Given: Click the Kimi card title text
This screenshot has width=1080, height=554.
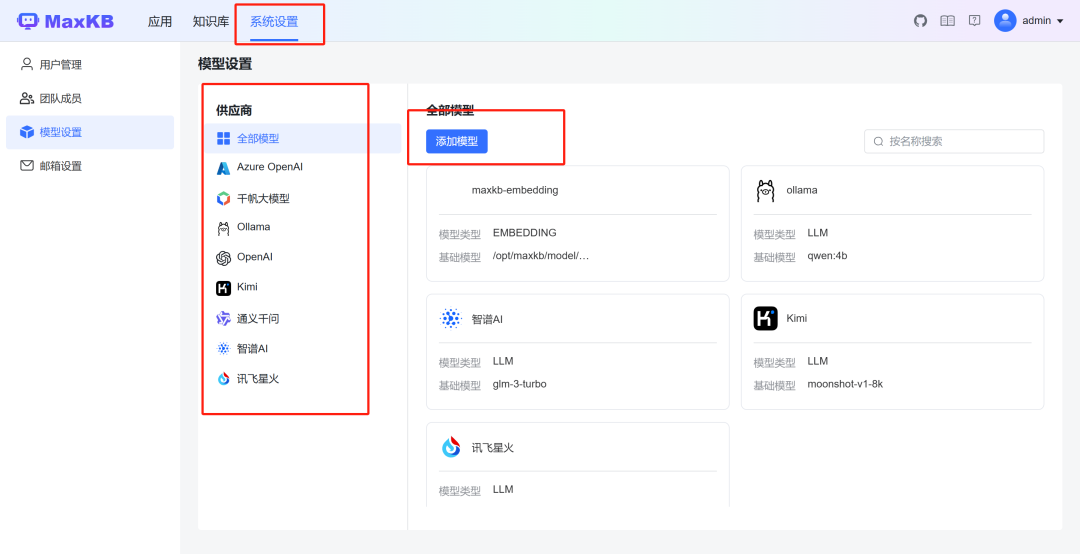Looking at the screenshot, I should click(x=797, y=318).
